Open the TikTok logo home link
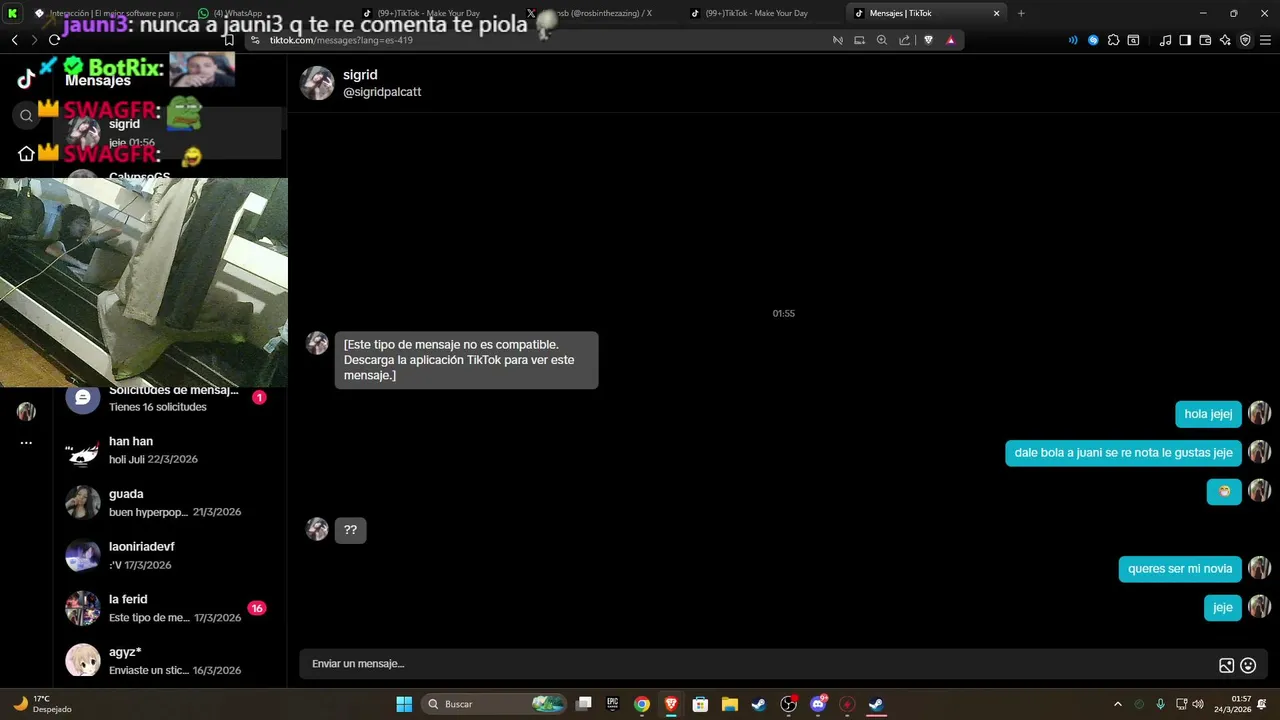 (26, 80)
